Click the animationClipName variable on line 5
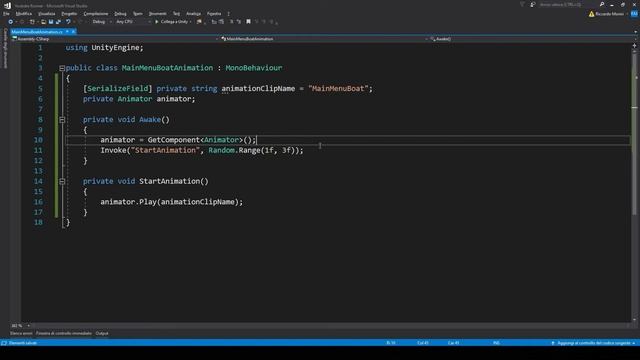The height and width of the screenshot is (360, 640). pos(258,89)
